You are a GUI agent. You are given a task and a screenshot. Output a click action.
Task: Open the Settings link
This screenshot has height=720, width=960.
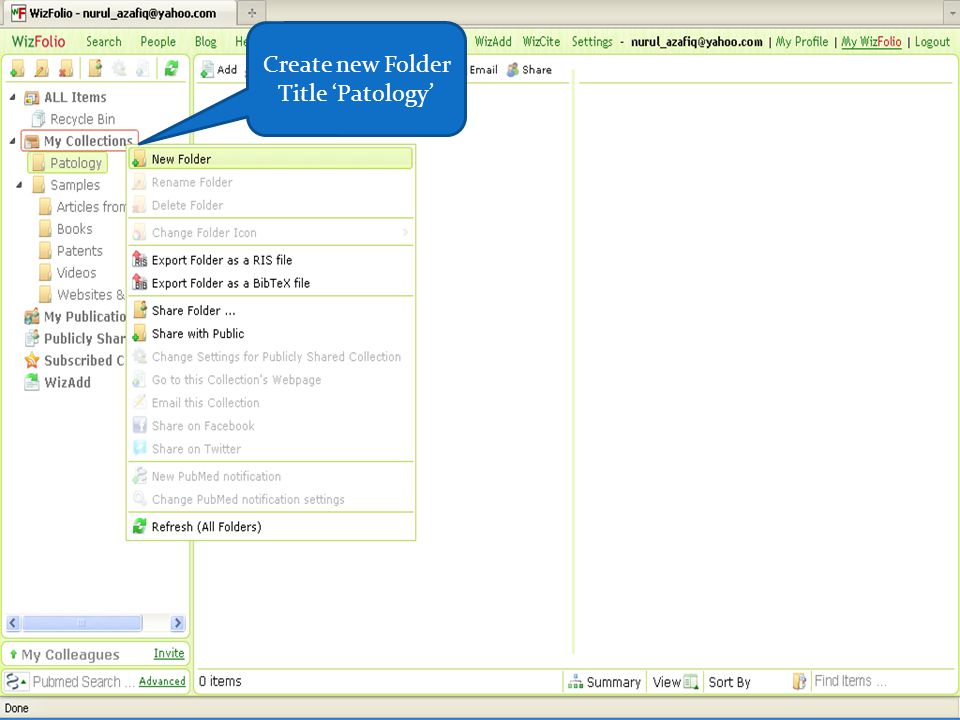tap(592, 42)
